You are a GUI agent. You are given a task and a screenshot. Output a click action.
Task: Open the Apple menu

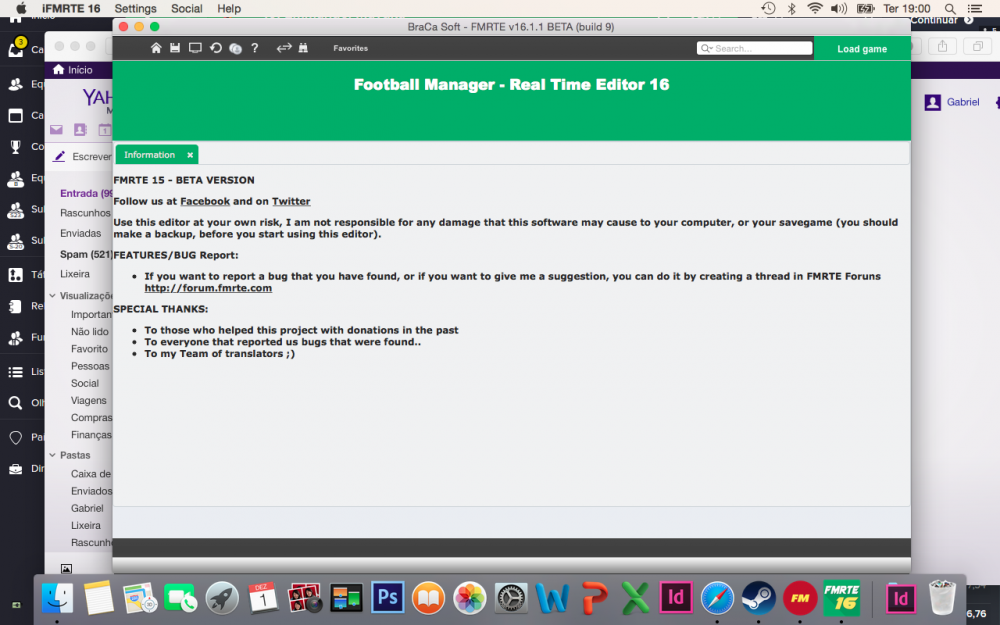pos(21,8)
